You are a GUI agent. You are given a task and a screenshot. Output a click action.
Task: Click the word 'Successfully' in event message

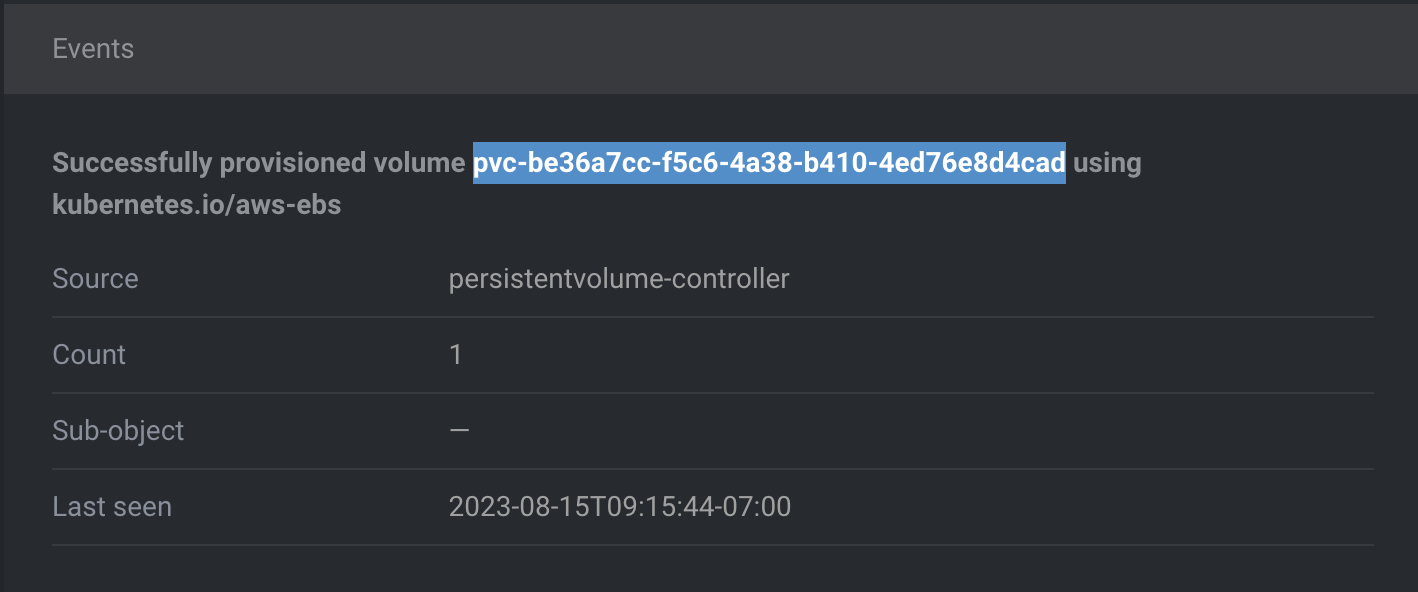pos(132,163)
